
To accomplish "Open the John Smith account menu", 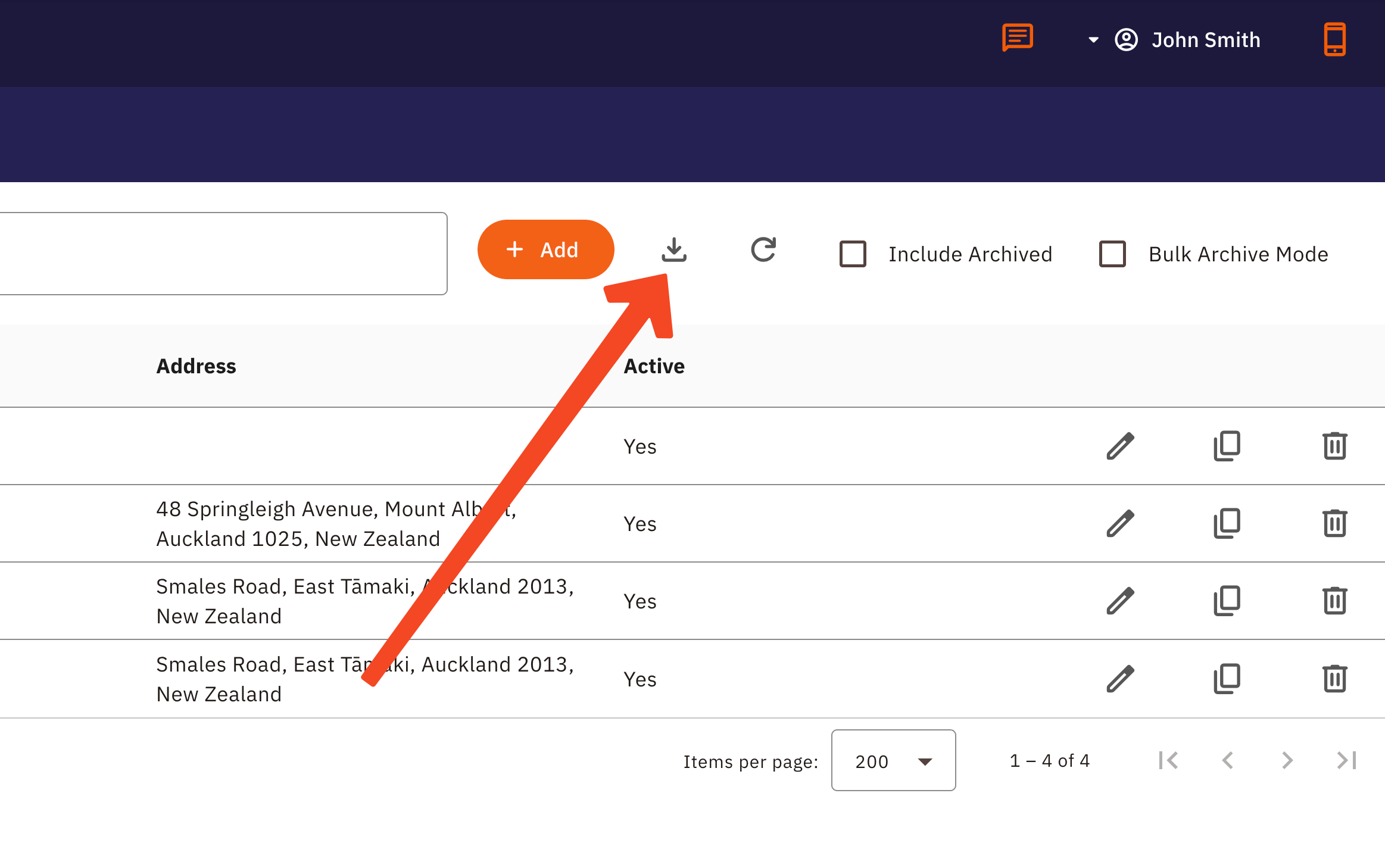I will (1205, 40).
